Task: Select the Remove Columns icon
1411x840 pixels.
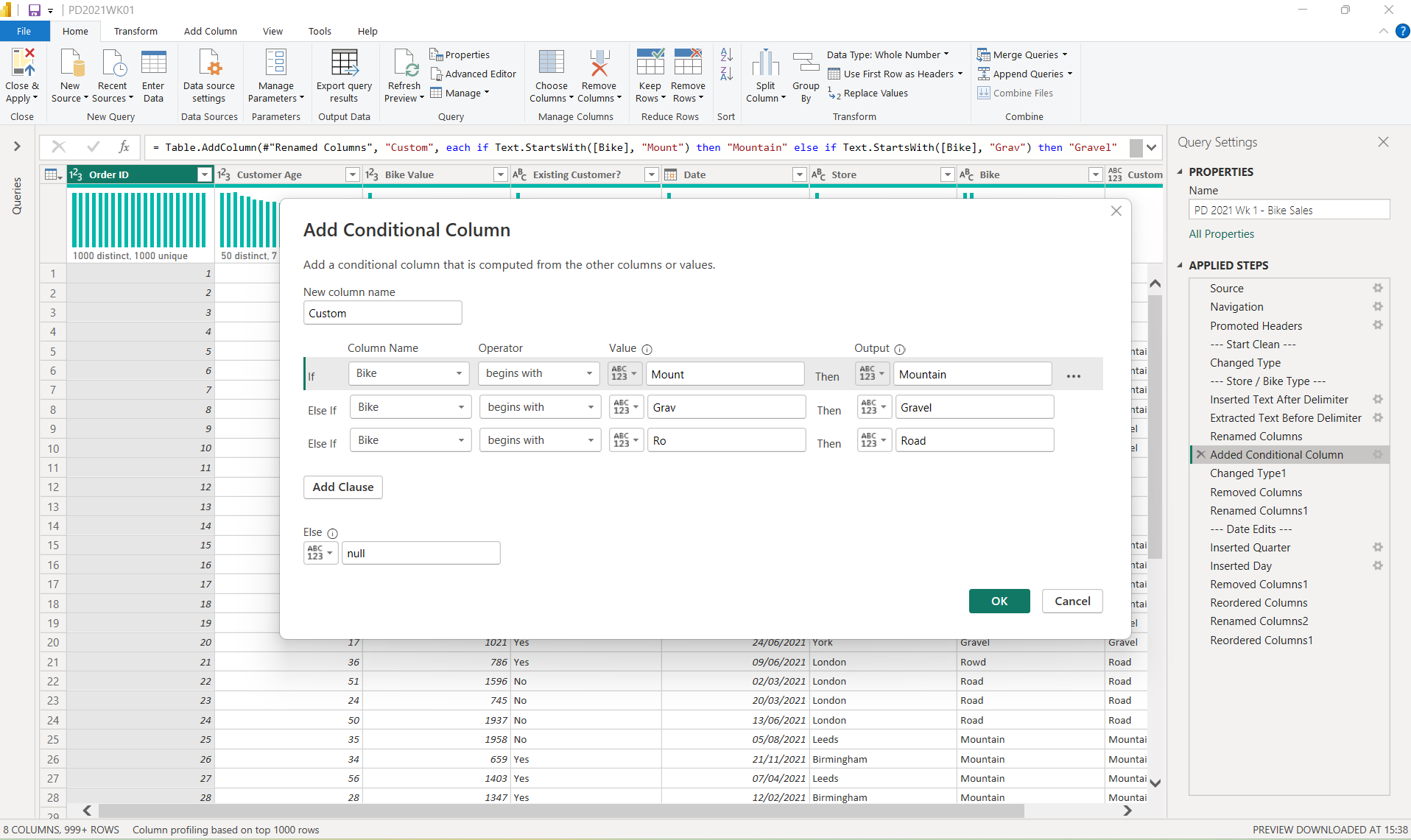Action: tap(599, 63)
